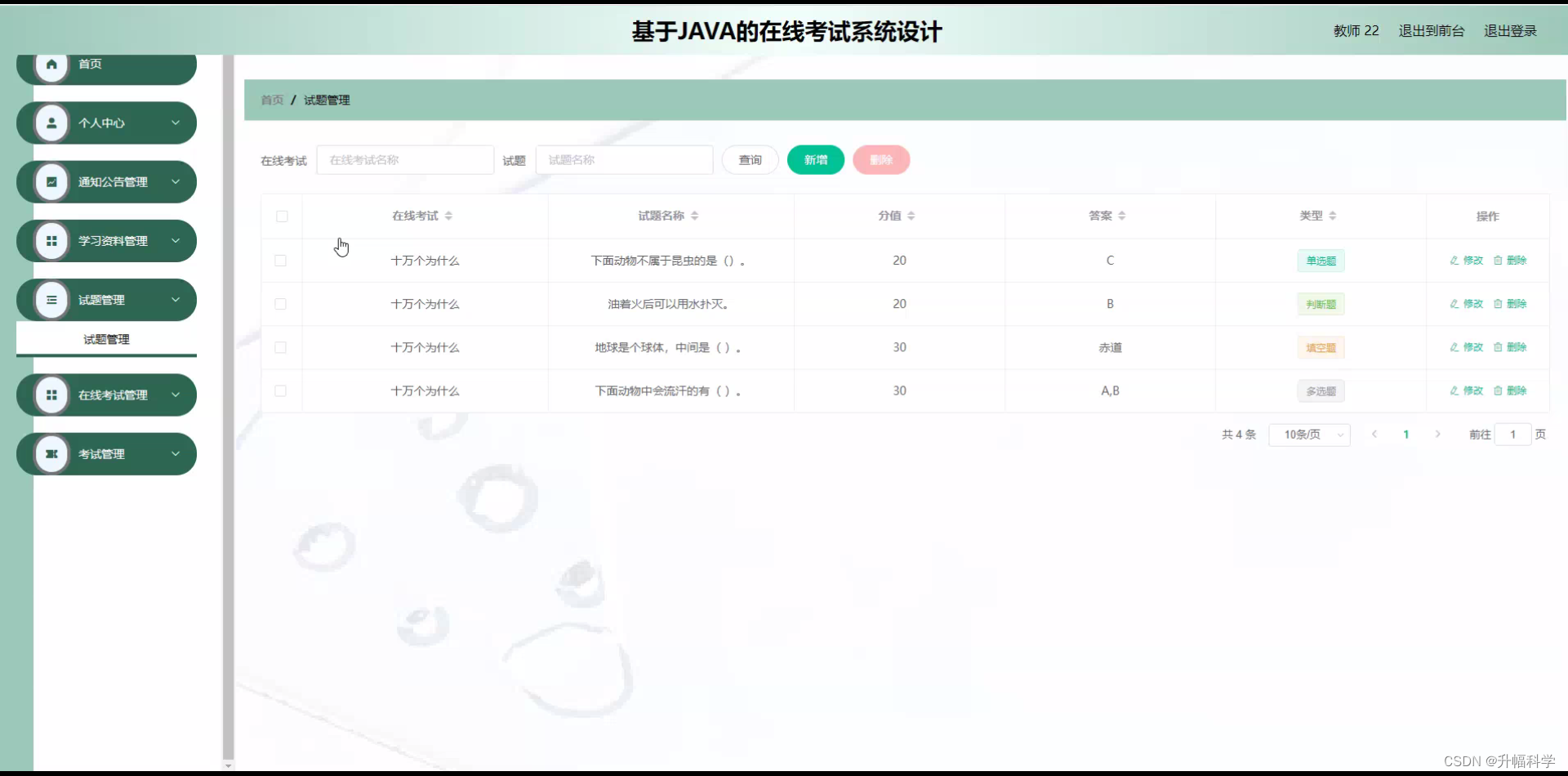Toggle the select-all checkbox in the table header

click(282, 216)
